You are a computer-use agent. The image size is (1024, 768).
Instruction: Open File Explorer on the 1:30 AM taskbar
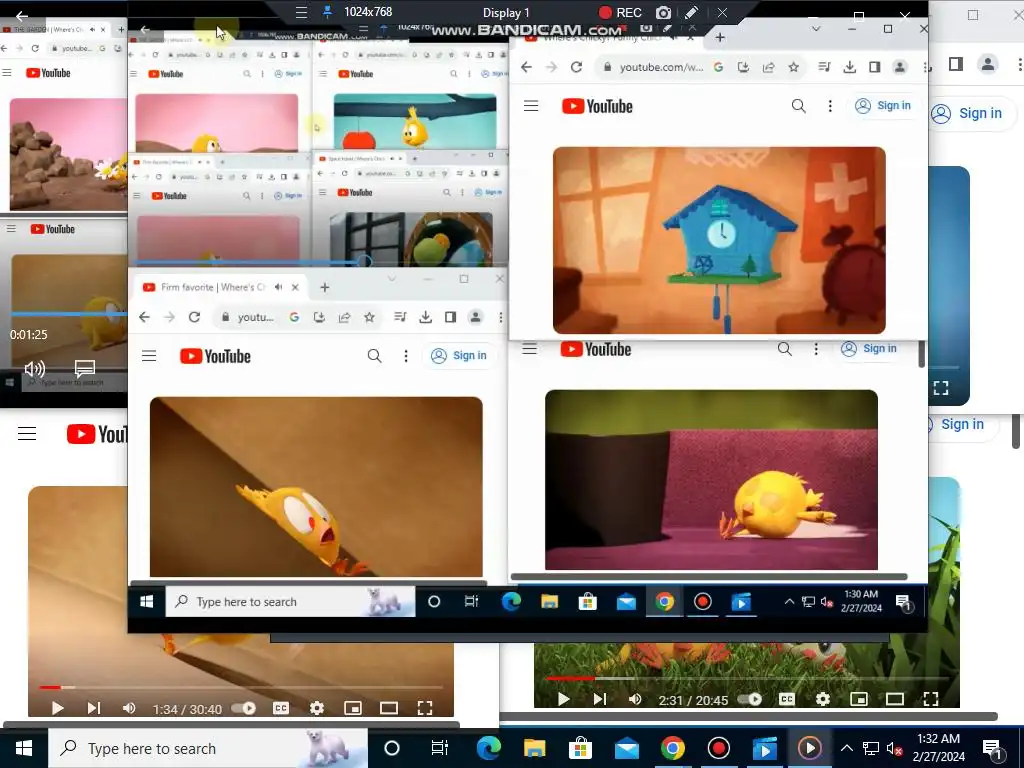[549, 601]
